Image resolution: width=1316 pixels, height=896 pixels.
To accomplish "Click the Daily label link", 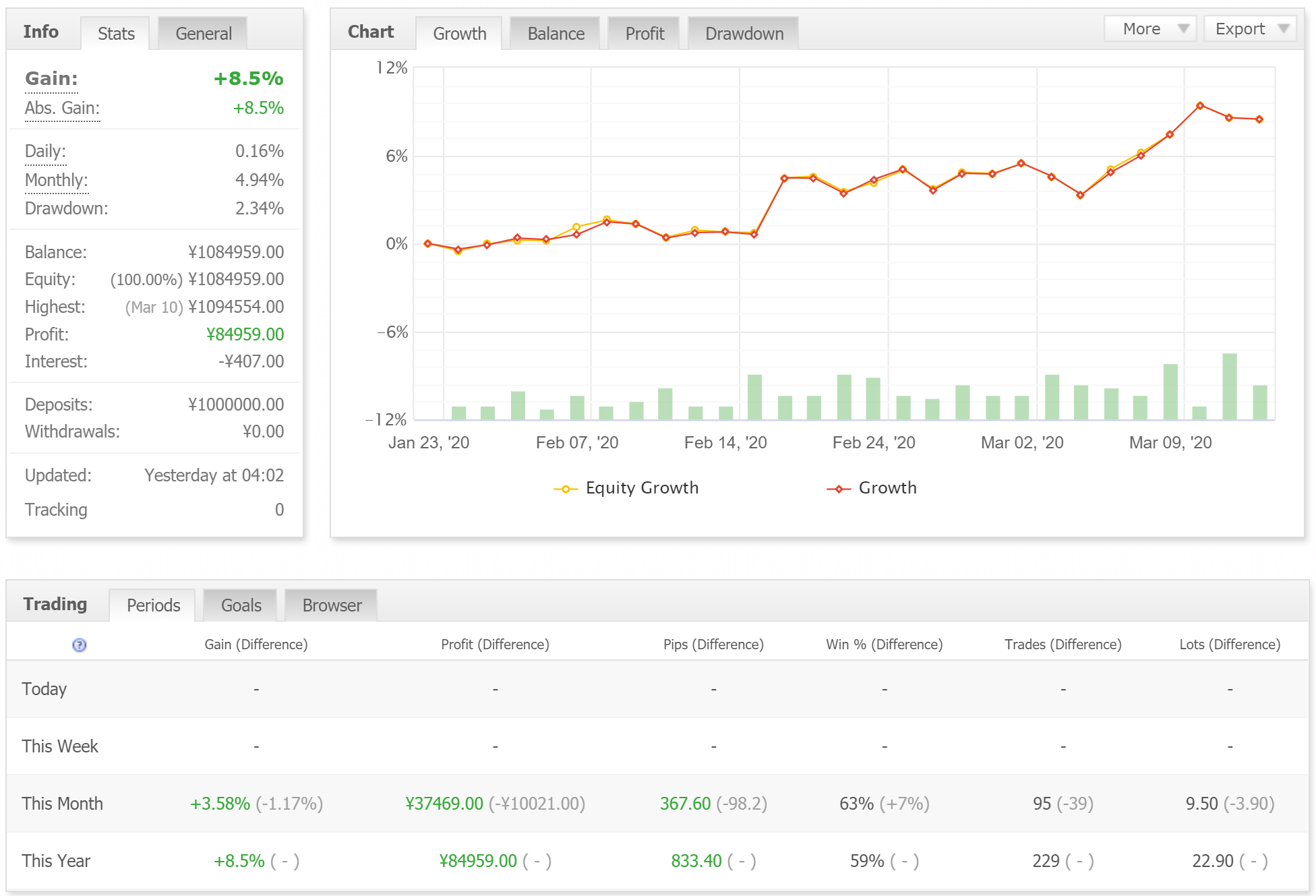I will pos(45,152).
